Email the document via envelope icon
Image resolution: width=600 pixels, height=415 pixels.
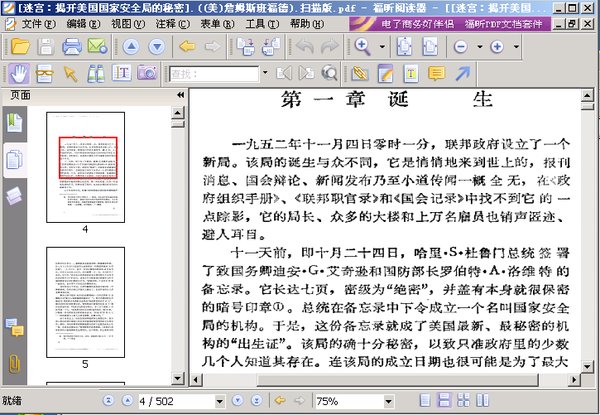click(98, 46)
